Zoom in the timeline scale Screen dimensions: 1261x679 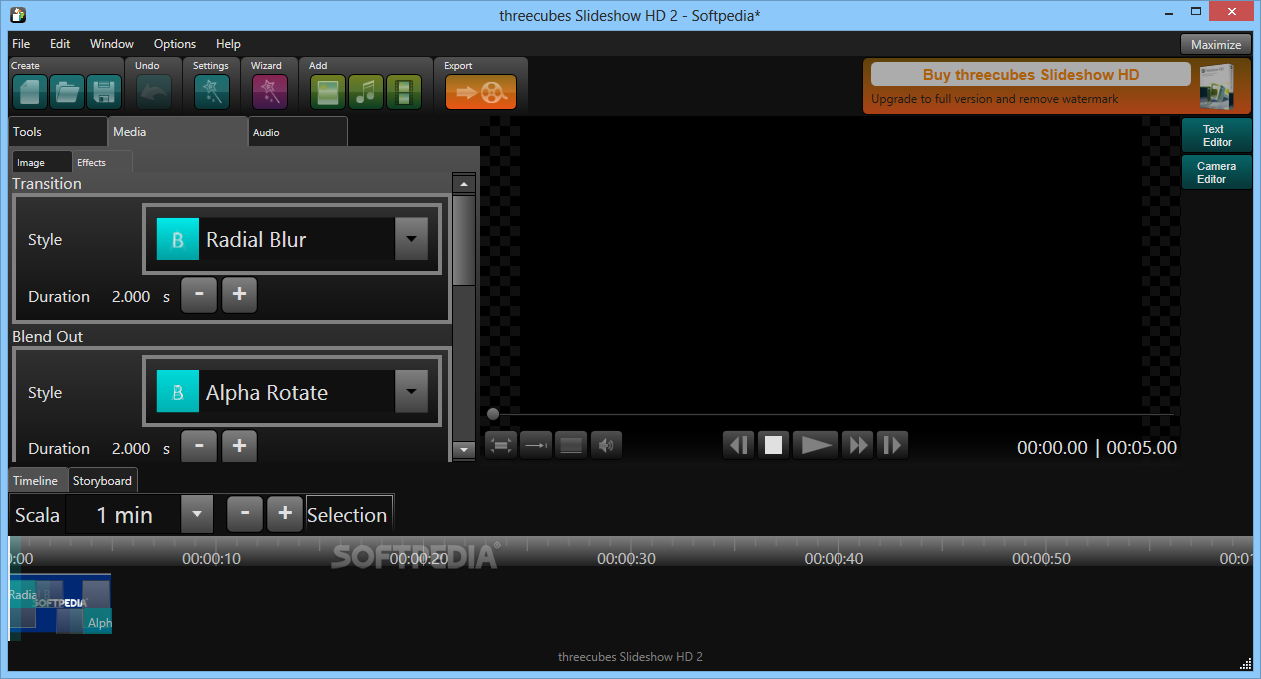pos(285,513)
